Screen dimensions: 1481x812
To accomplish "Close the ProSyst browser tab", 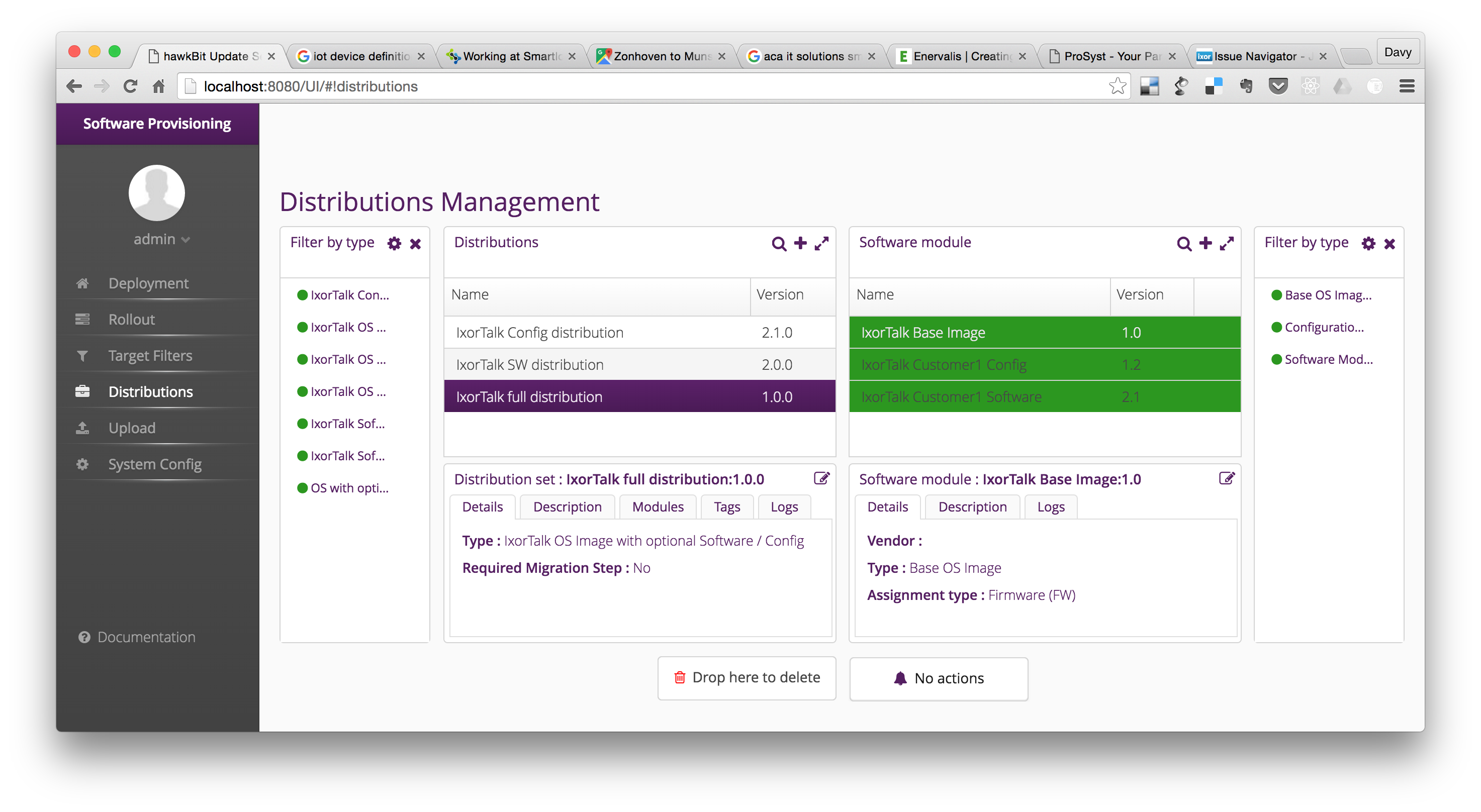I will click(1172, 56).
